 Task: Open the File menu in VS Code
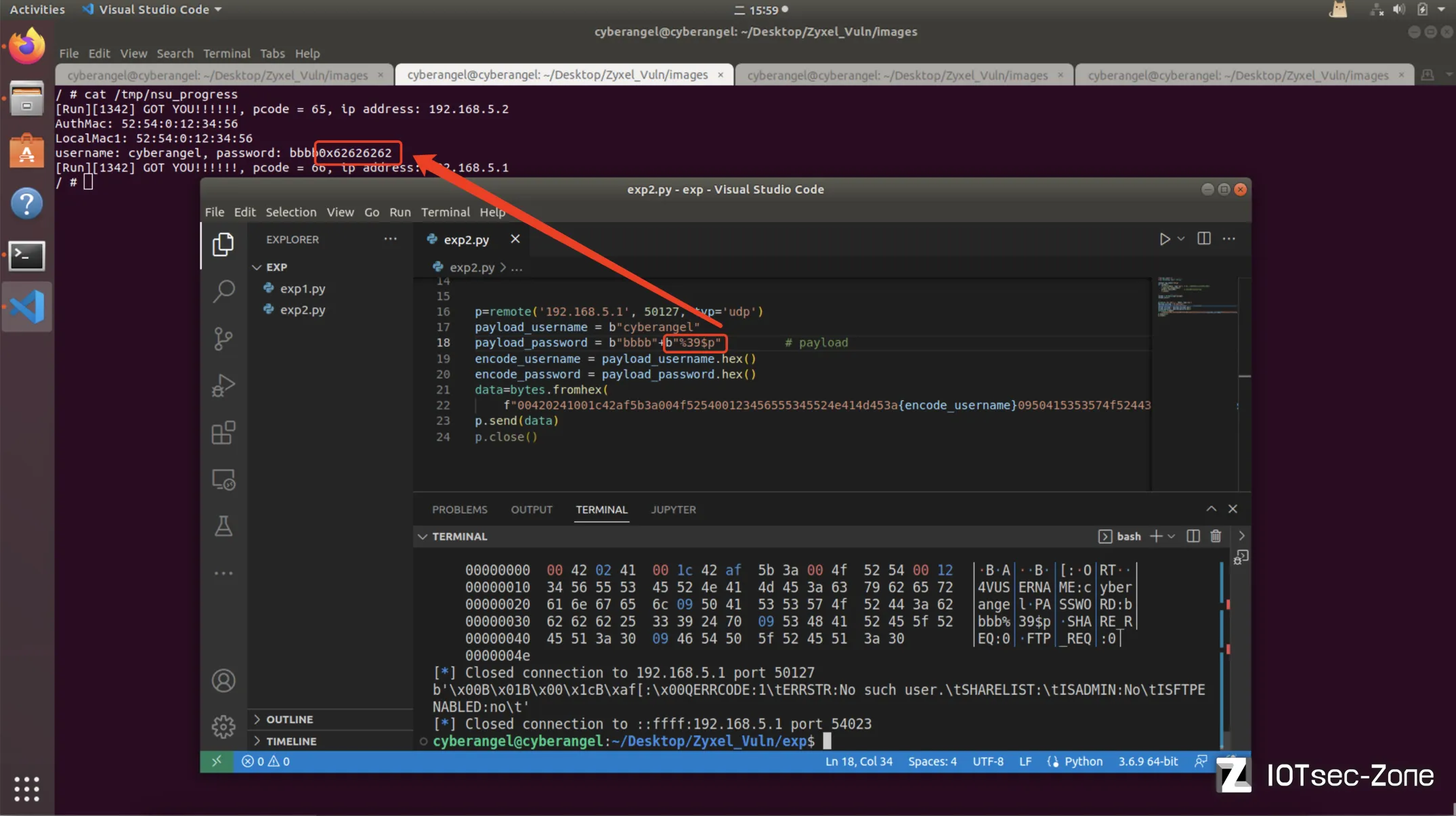(x=214, y=212)
